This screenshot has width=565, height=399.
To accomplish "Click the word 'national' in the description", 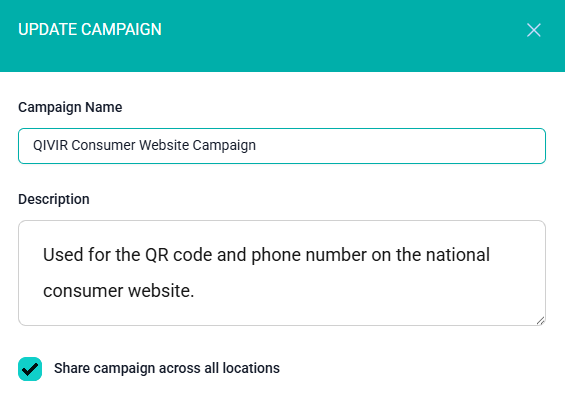I will pyautogui.click(x=458, y=255).
